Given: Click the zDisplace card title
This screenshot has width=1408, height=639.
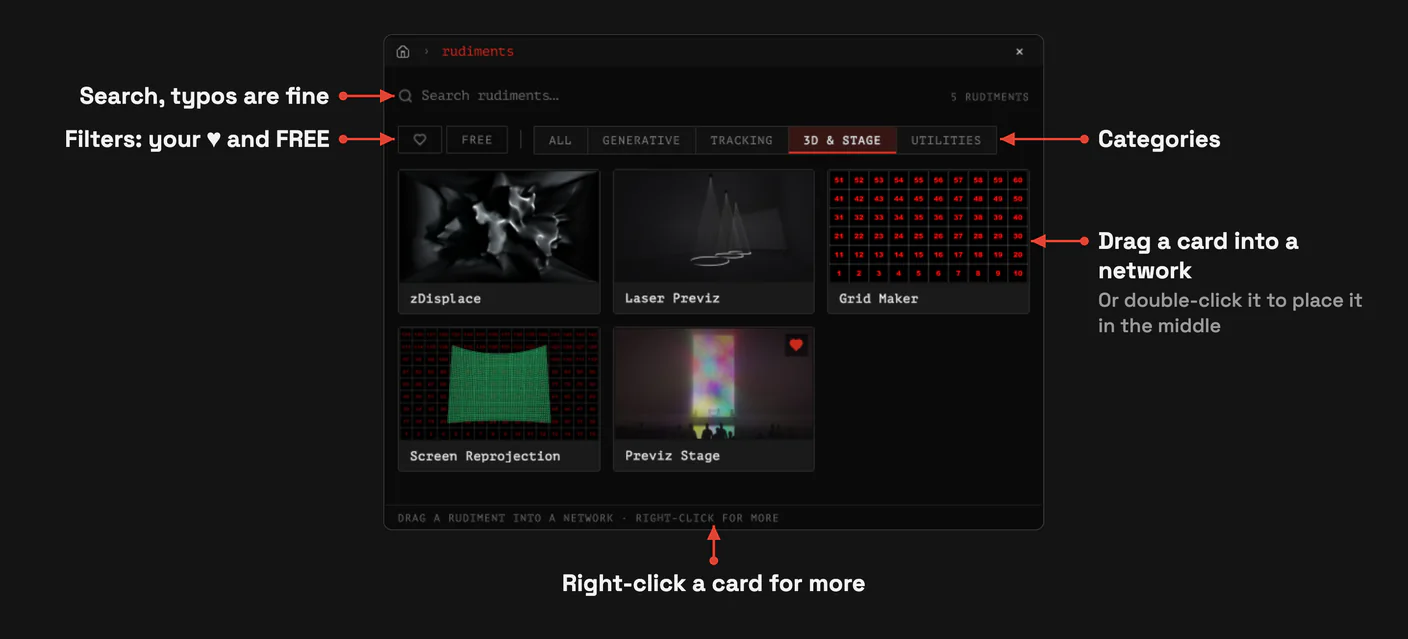Looking at the screenshot, I should (x=445, y=299).
